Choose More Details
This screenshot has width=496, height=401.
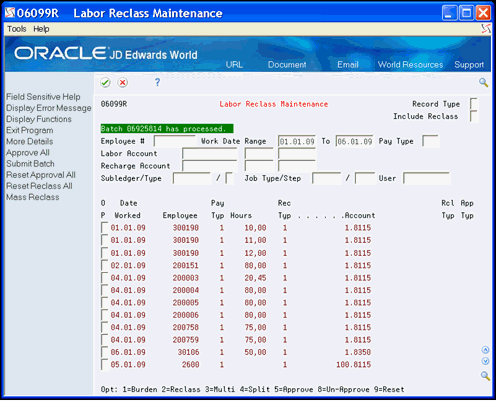[x=29, y=141]
